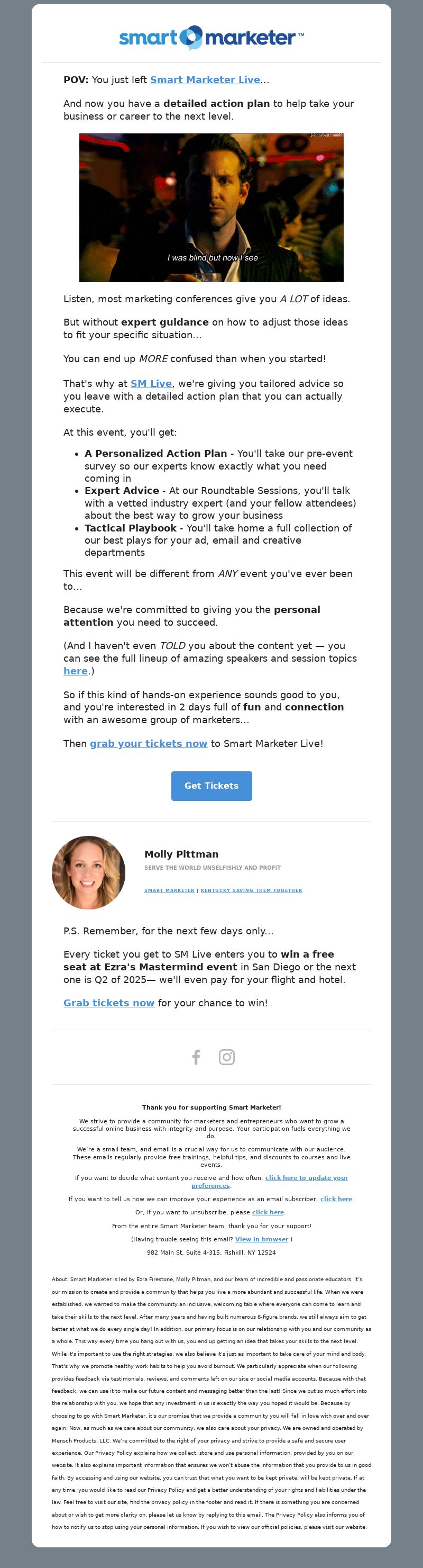423x1568 pixels.
Task: Open the Facebook icon in footer
Action: click(x=196, y=1057)
